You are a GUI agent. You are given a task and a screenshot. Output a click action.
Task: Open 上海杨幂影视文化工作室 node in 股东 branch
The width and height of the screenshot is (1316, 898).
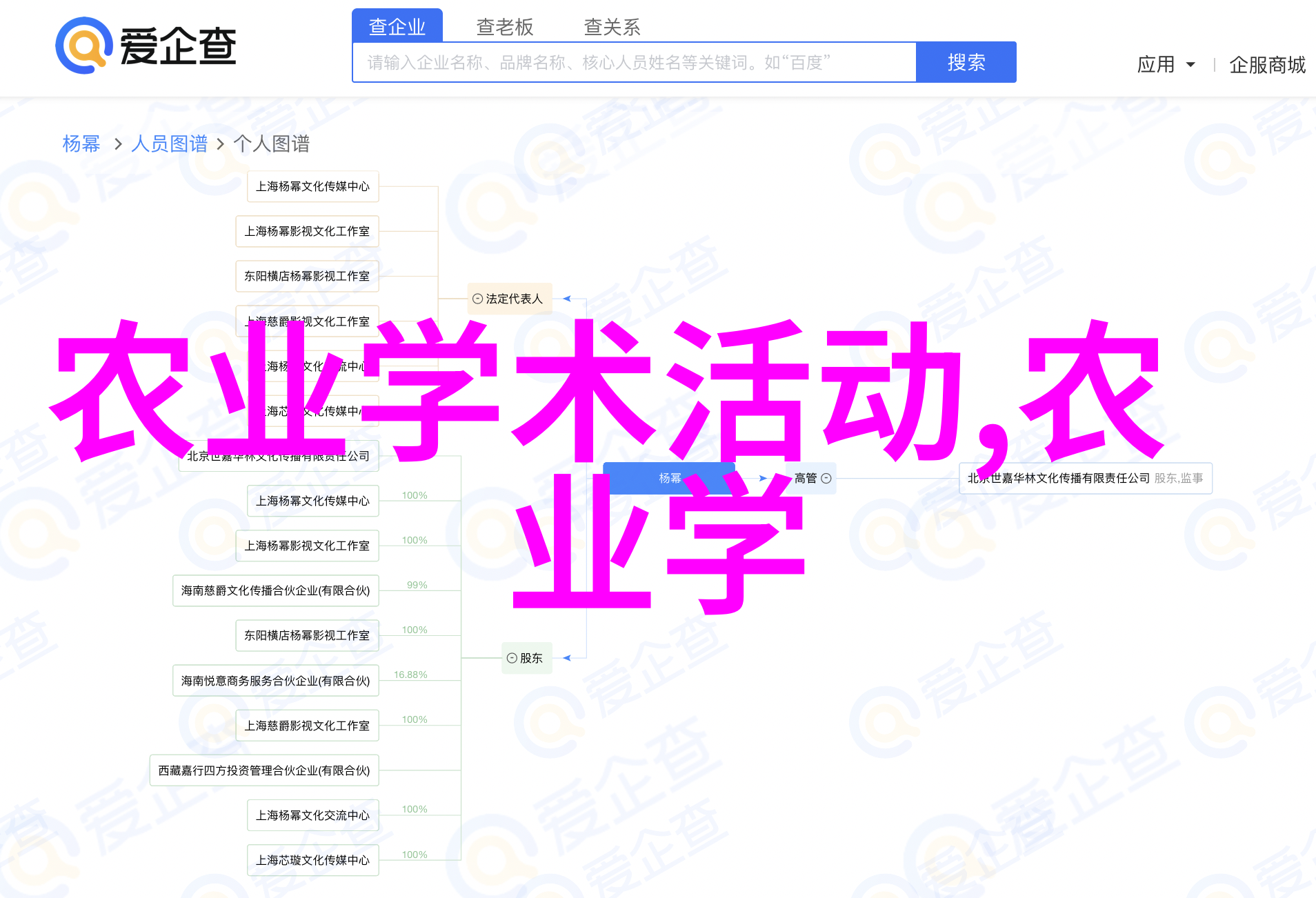(308, 546)
